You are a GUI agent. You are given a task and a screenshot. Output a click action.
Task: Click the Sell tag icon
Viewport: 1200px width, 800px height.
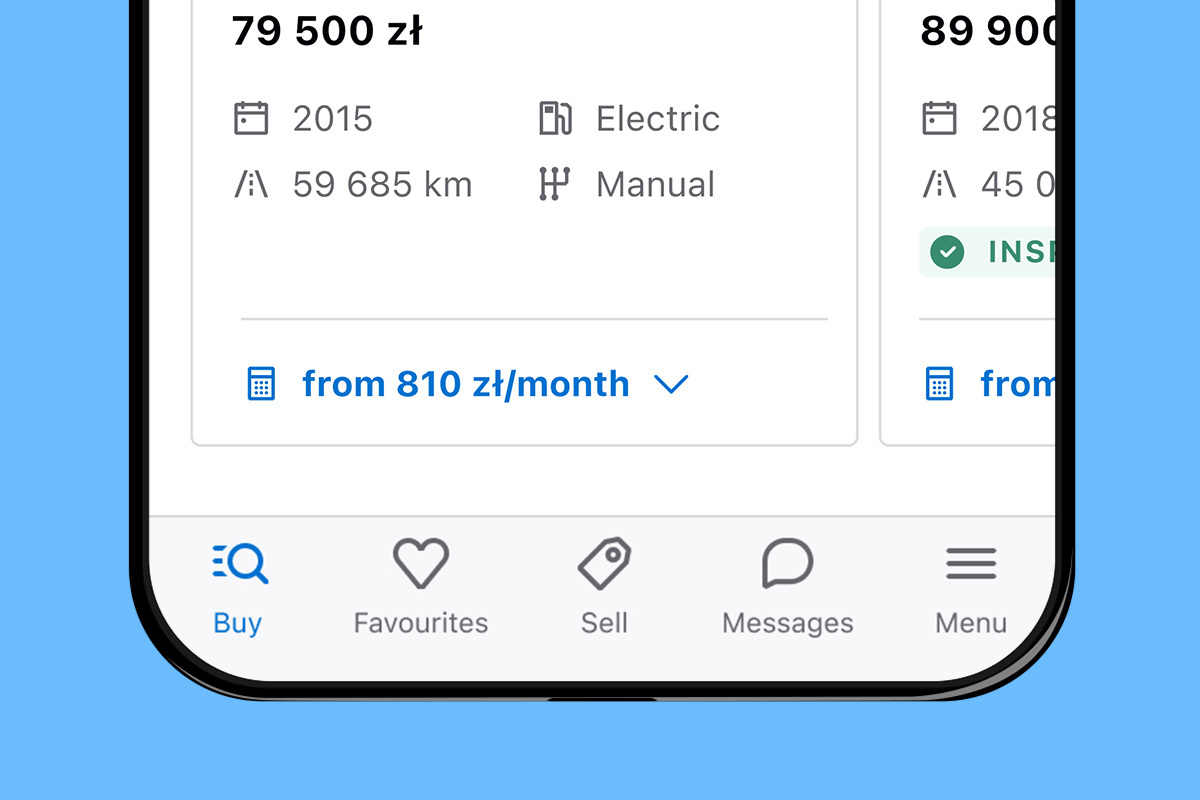pyautogui.click(x=604, y=562)
